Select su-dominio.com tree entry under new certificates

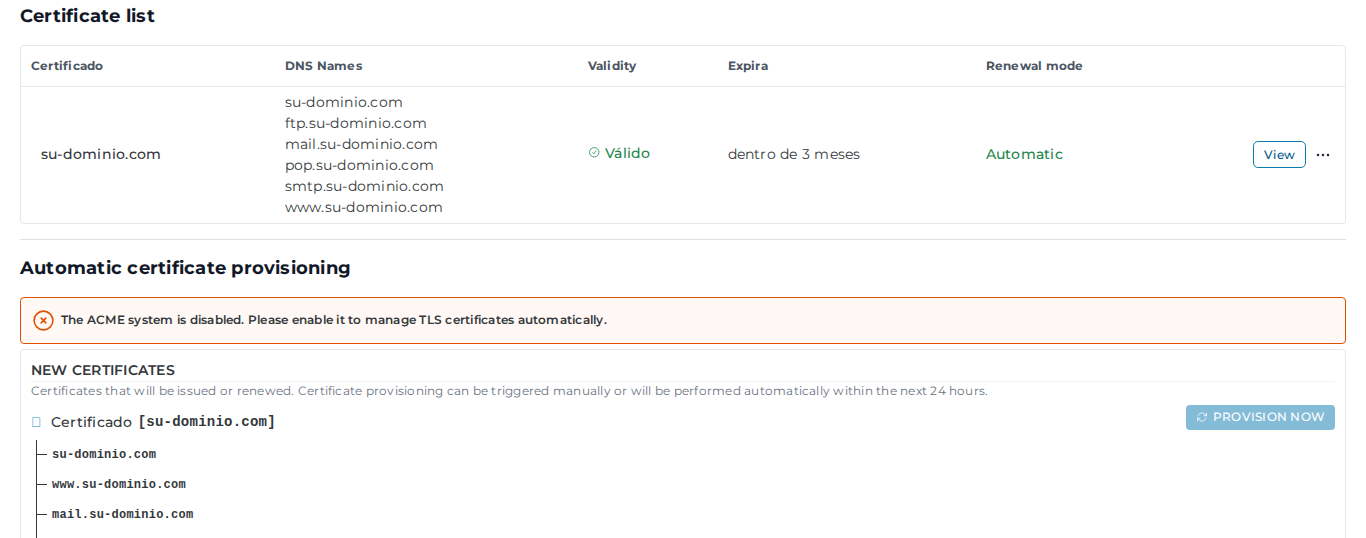point(104,454)
